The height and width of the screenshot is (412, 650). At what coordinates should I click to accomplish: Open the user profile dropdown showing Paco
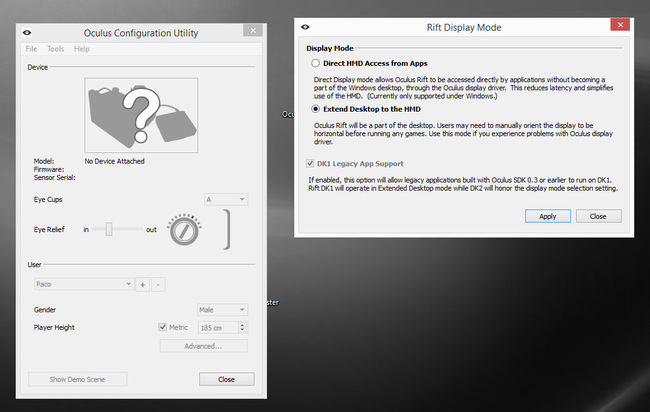tap(84, 284)
